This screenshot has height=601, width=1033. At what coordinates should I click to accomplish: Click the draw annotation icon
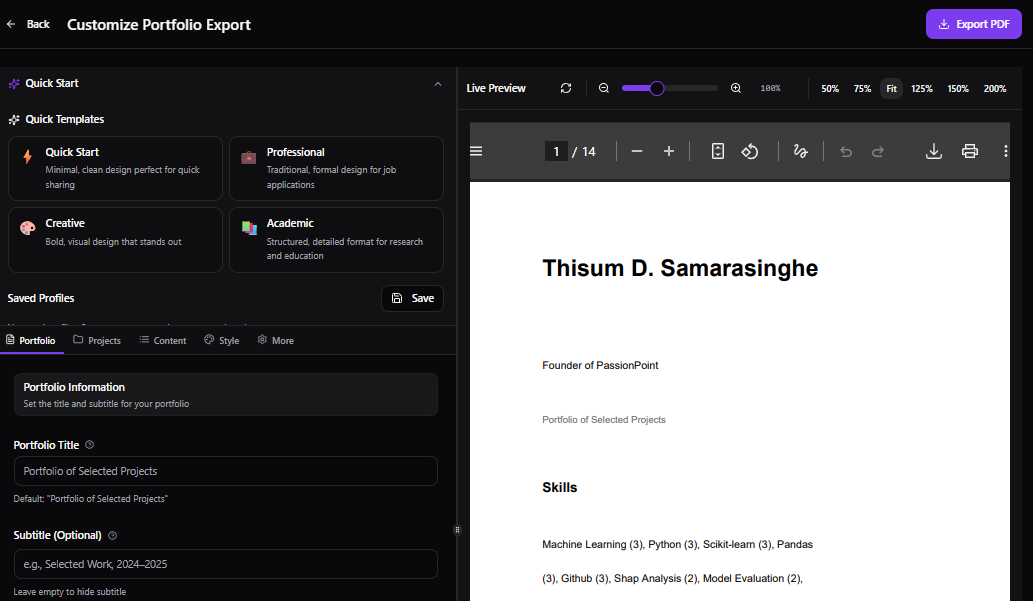pos(800,152)
